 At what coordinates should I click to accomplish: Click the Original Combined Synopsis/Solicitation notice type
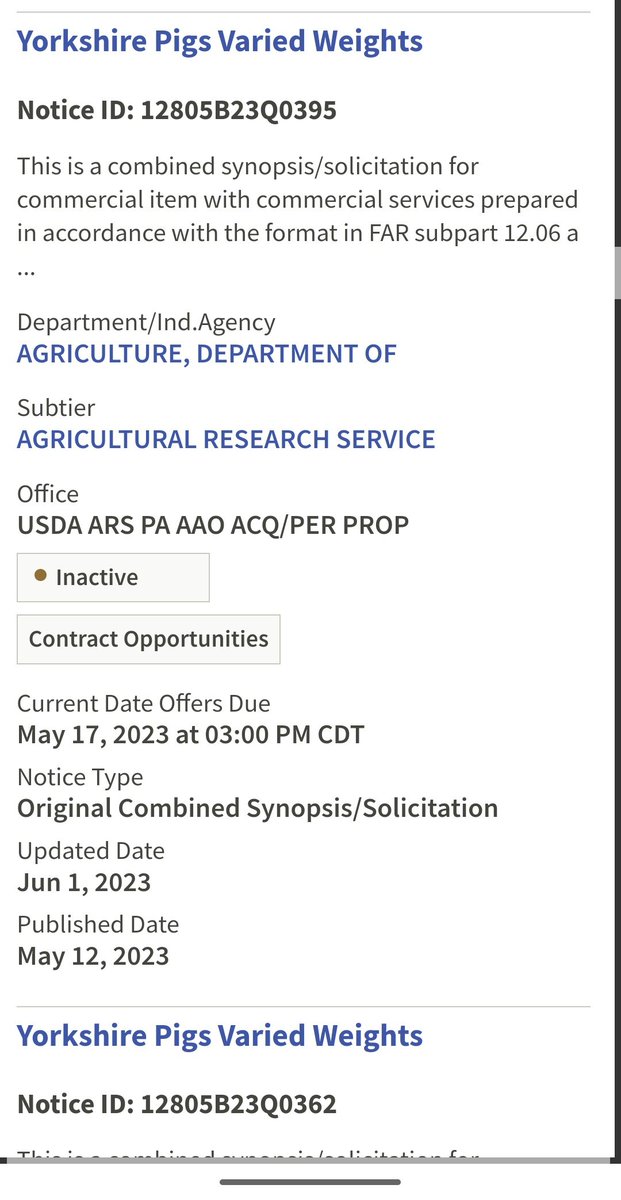pyautogui.click(x=257, y=808)
